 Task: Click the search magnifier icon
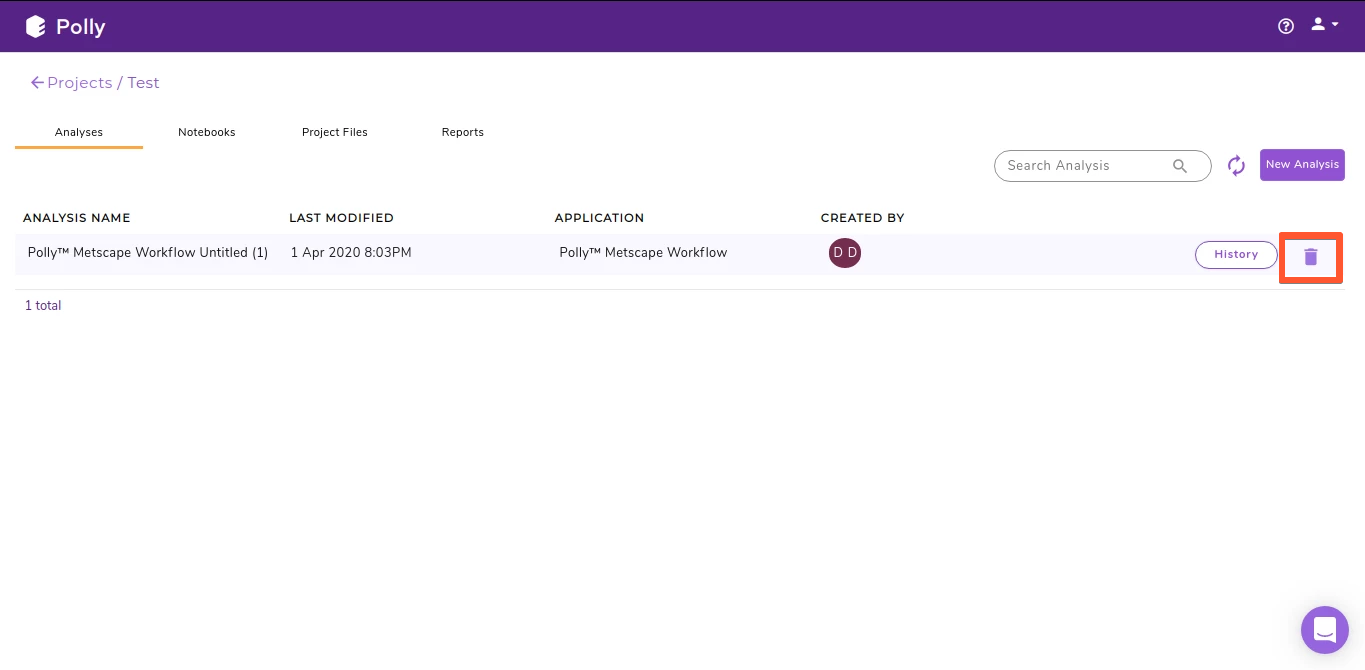1180,166
